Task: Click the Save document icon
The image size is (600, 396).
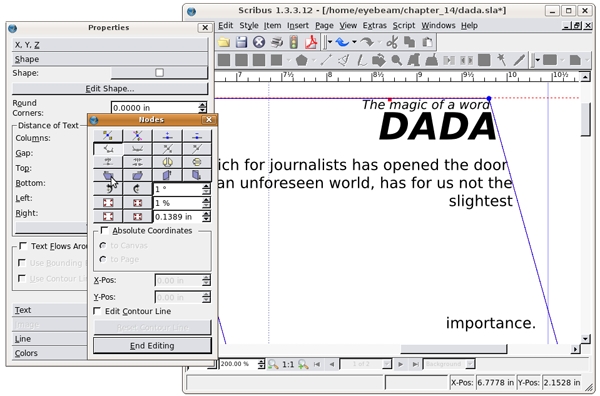Action: (241, 42)
